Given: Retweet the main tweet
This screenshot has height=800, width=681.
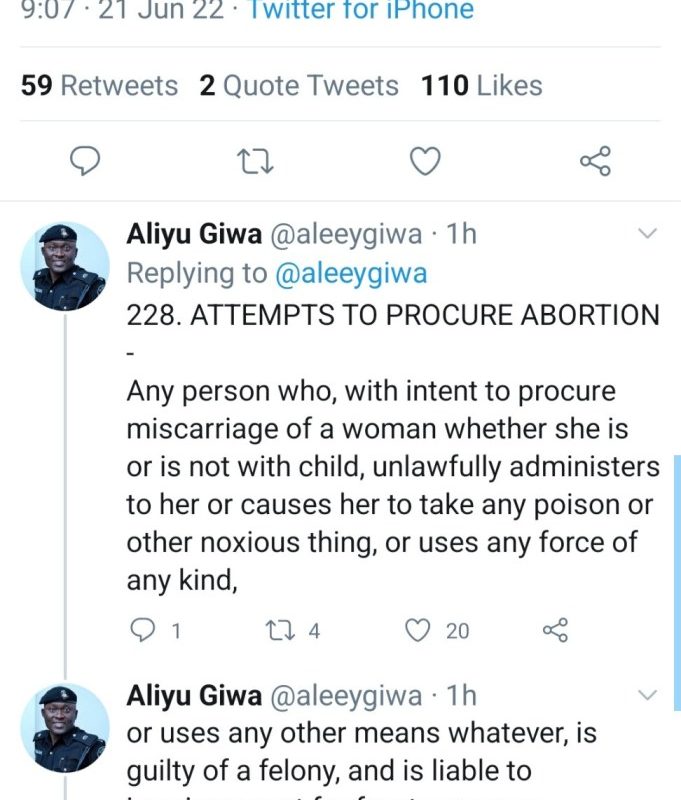Looking at the screenshot, I should [x=257, y=160].
